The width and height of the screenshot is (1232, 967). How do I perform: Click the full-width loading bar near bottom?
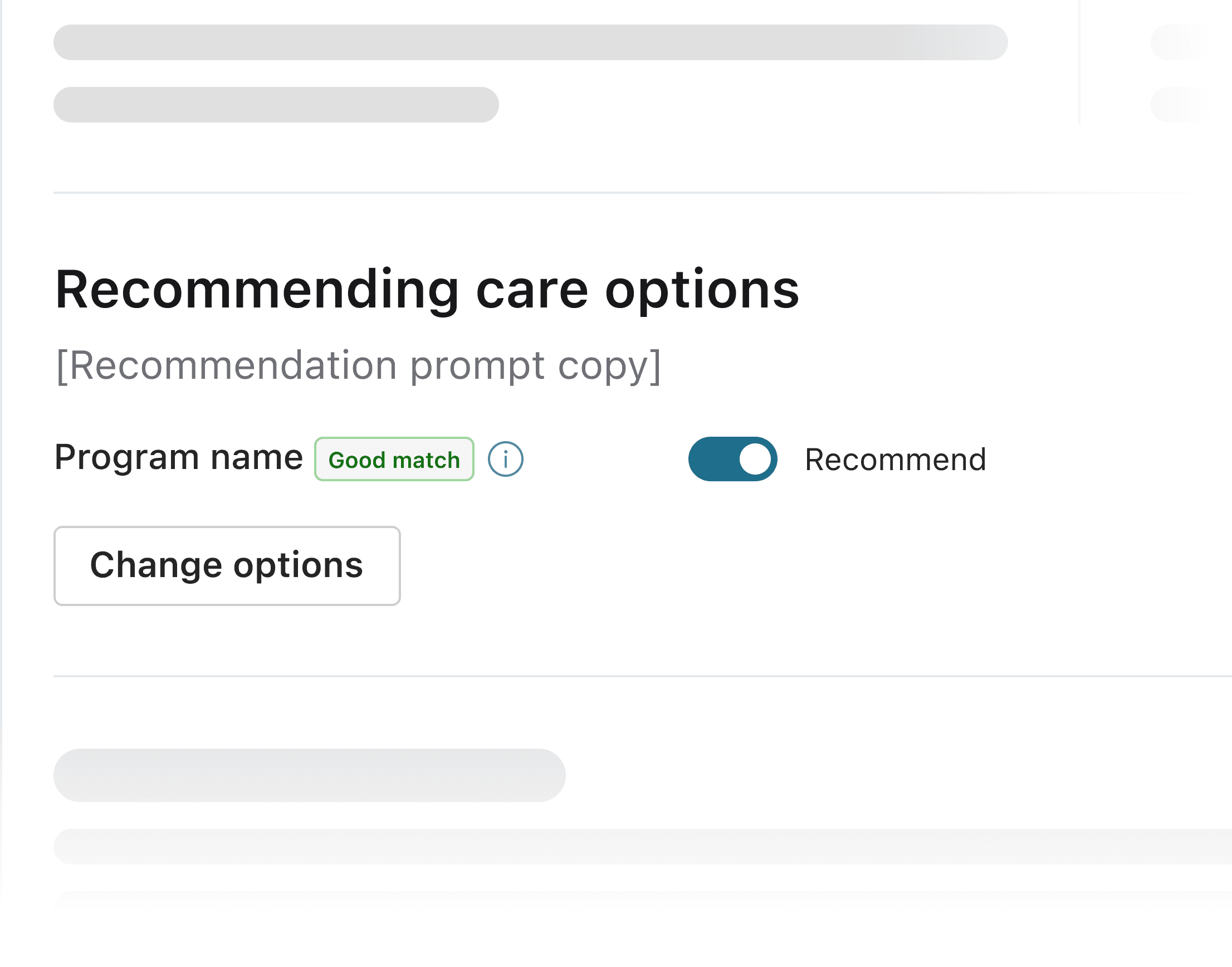pos(643,847)
